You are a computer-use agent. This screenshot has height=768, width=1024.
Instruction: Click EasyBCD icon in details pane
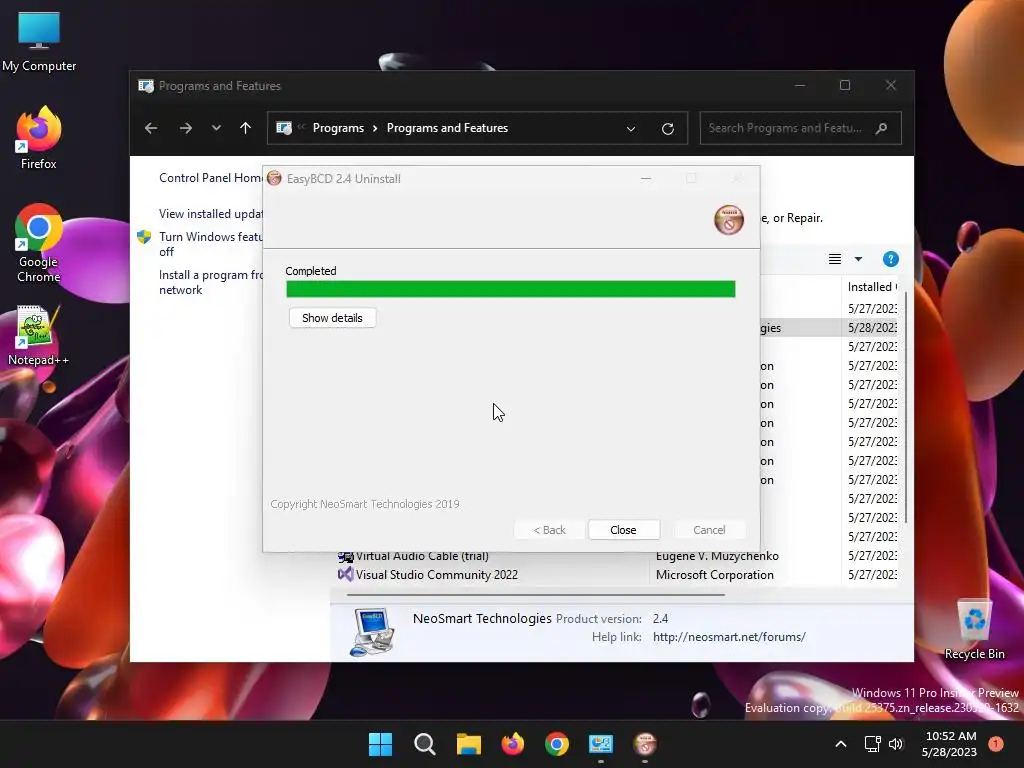pos(372,631)
